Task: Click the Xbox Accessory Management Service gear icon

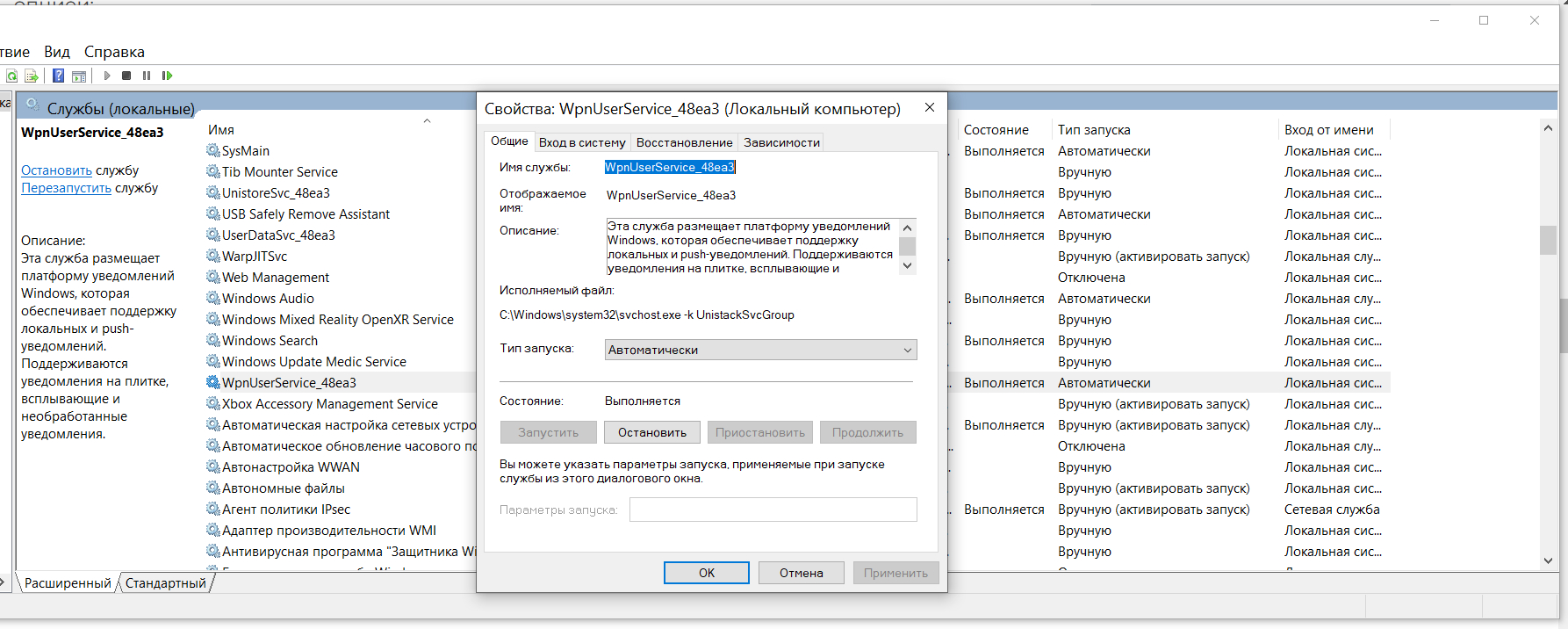Action: [213, 403]
